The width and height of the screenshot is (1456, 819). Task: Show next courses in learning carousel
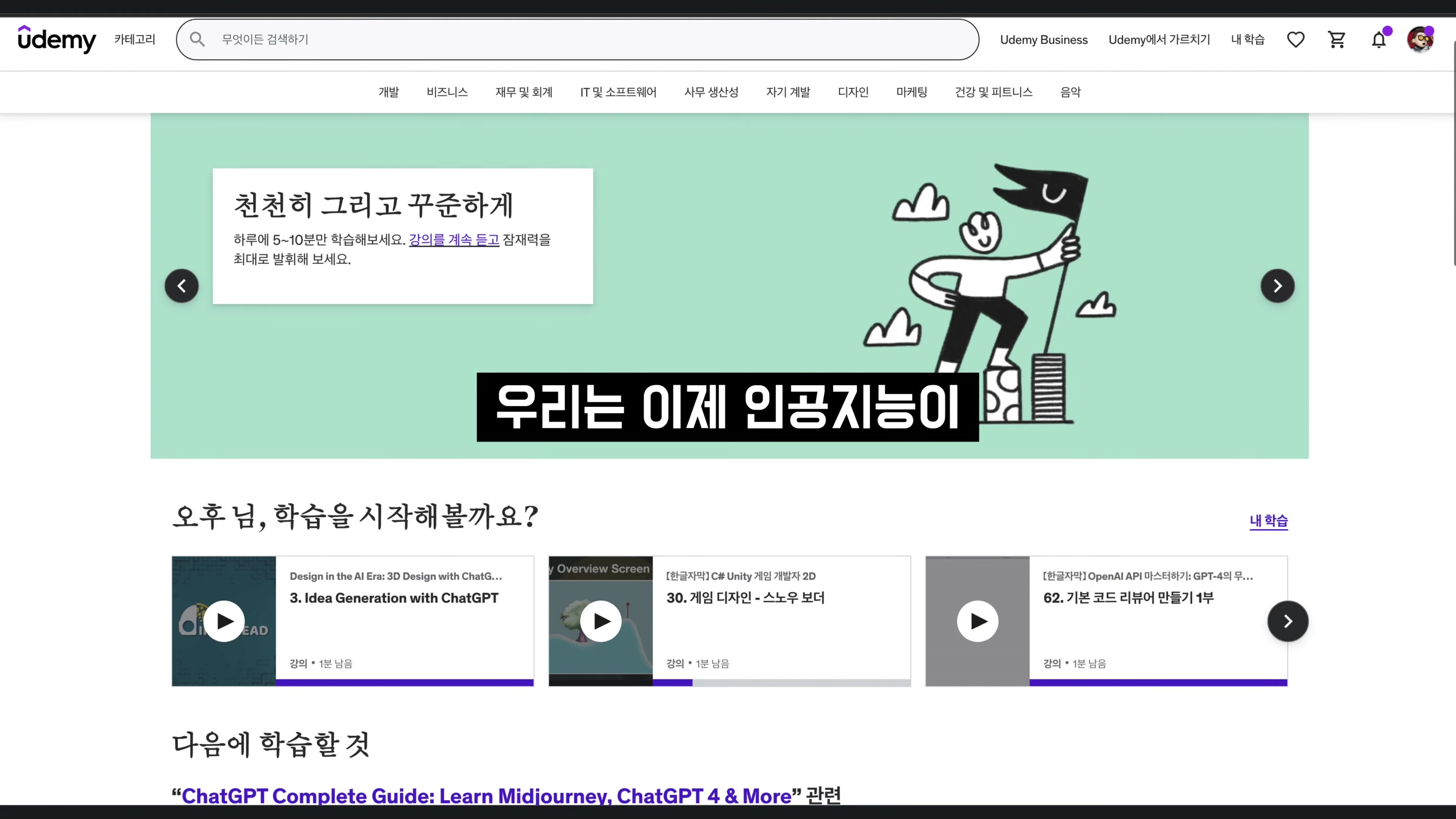[1288, 621]
